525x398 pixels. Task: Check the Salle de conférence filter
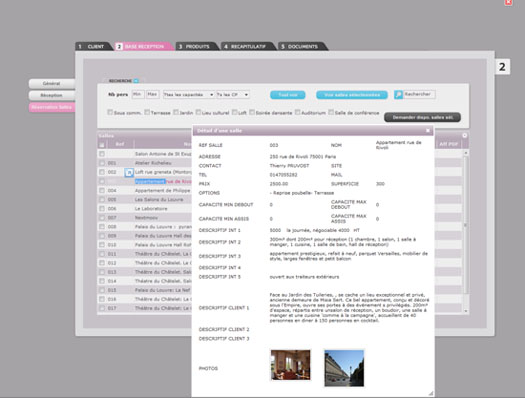point(331,112)
